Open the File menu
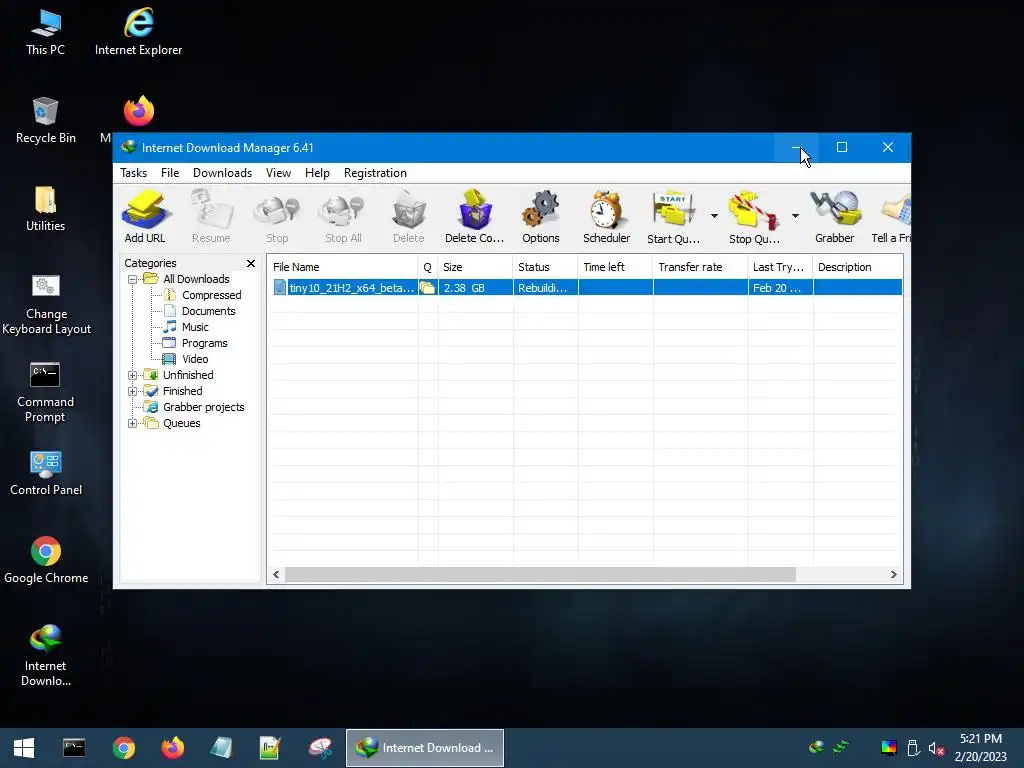The width and height of the screenshot is (1024, 768). (170, 173)
